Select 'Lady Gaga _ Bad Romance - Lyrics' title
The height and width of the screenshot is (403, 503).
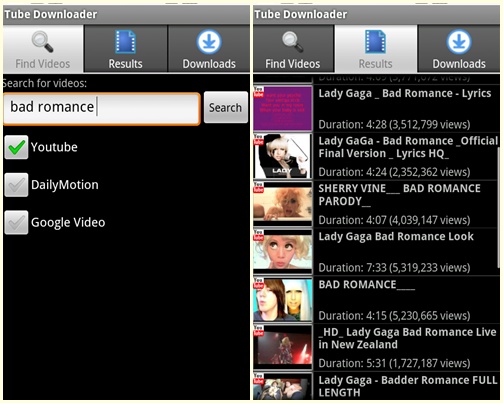405,94
